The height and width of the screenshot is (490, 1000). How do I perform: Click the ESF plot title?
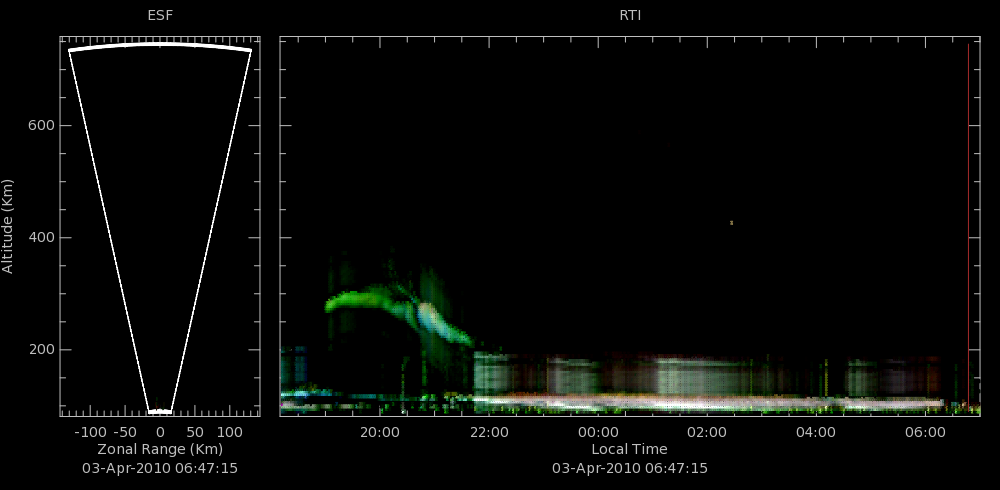(160, 15)
